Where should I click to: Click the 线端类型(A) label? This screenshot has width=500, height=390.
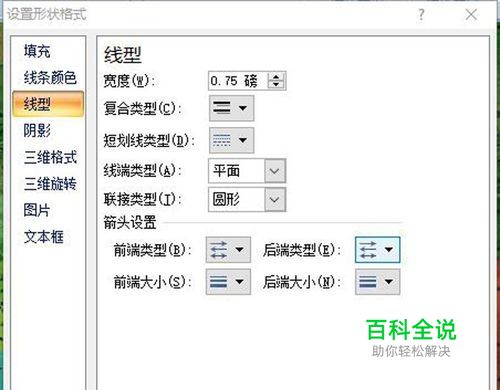coord(143,171)
